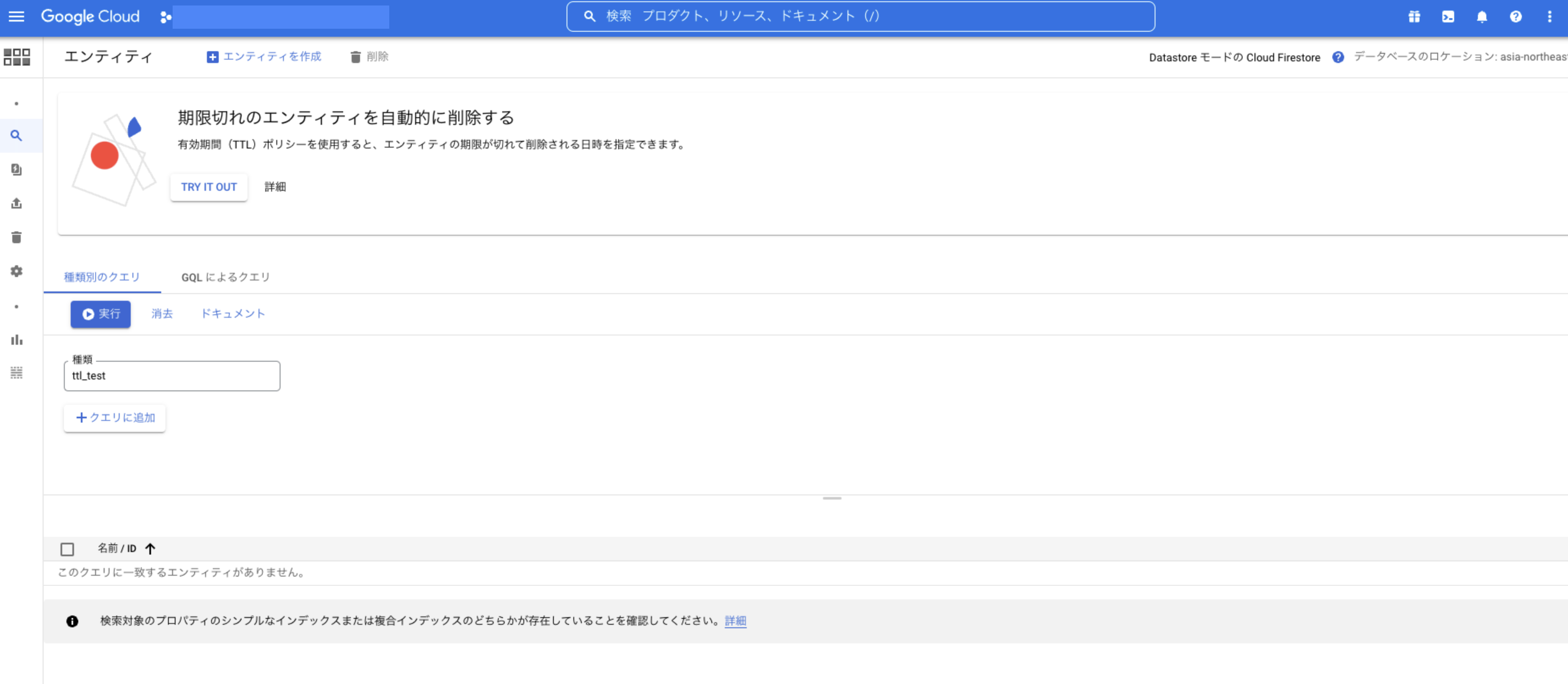Select the 種類別のクエリ tab
This screenshot has width=1568, height=684.
pyautogui.click(x=102, y=277)
